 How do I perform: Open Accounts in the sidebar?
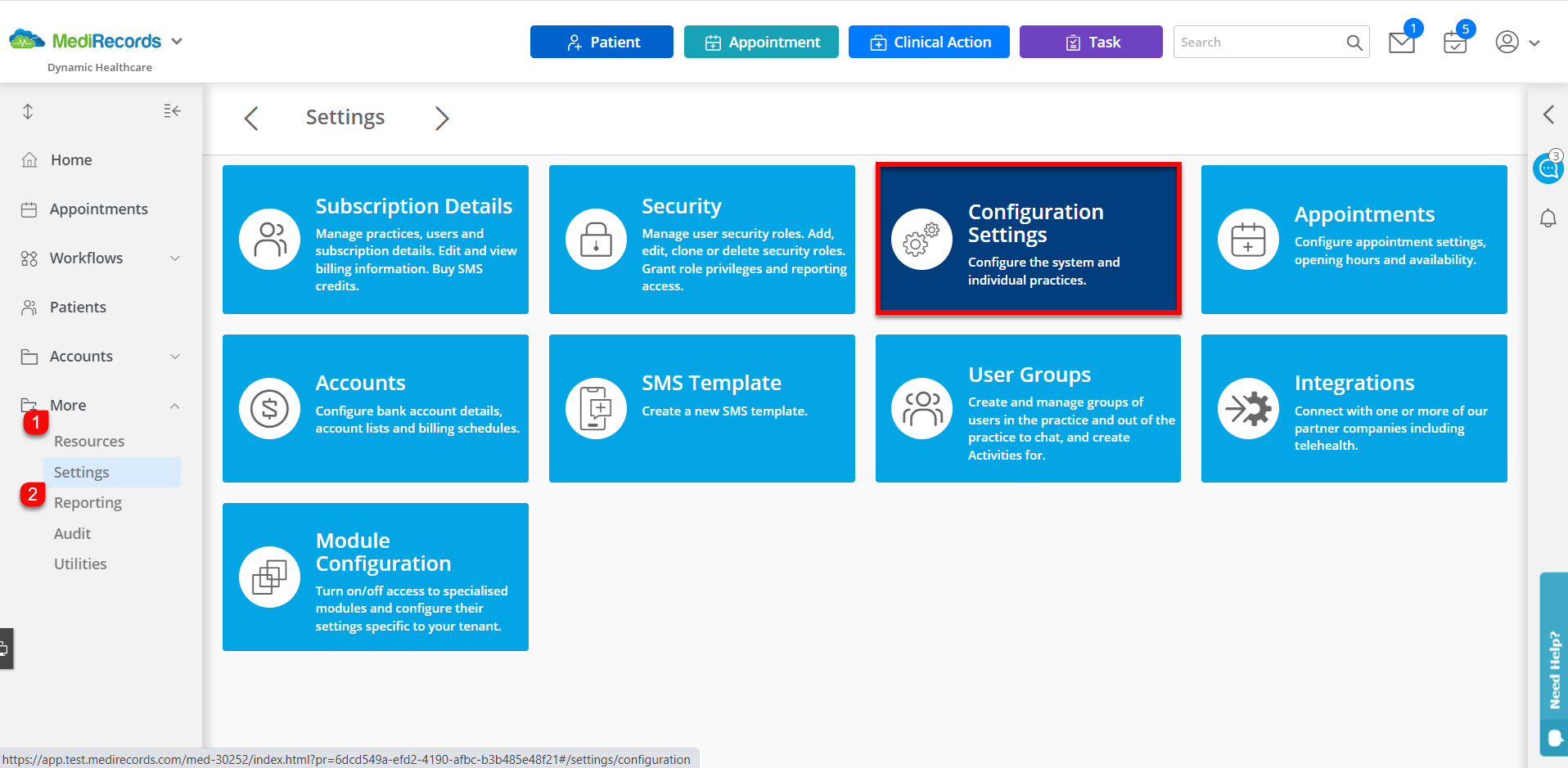[x=81, y=357]
